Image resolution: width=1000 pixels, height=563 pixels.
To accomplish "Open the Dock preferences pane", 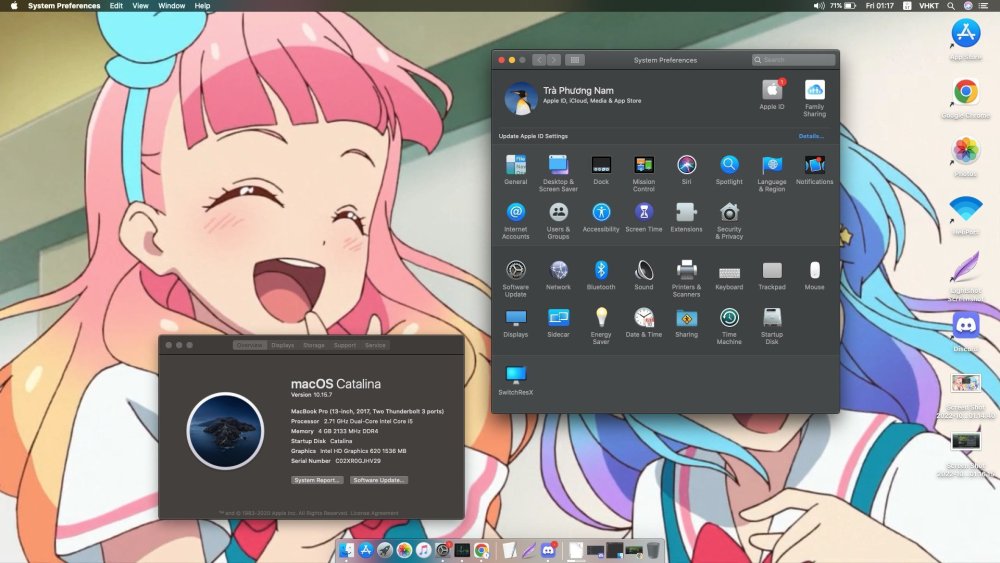I will (x=601, y=170).
